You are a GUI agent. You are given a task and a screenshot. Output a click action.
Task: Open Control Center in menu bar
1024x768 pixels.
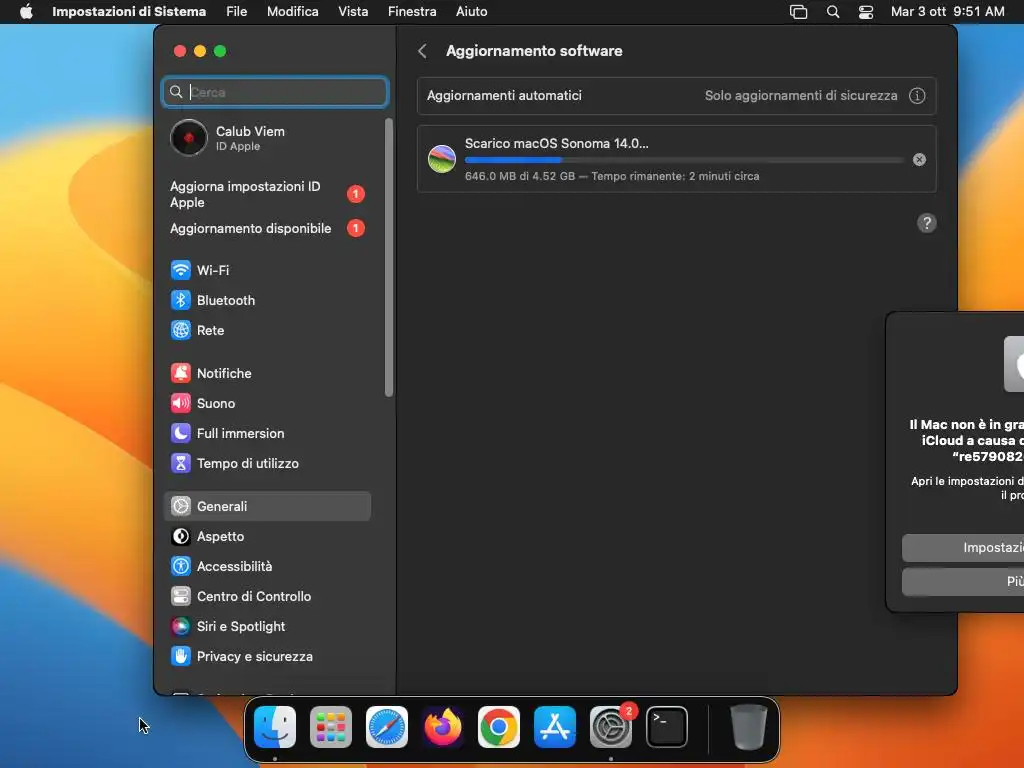click(x=866, y=12)
